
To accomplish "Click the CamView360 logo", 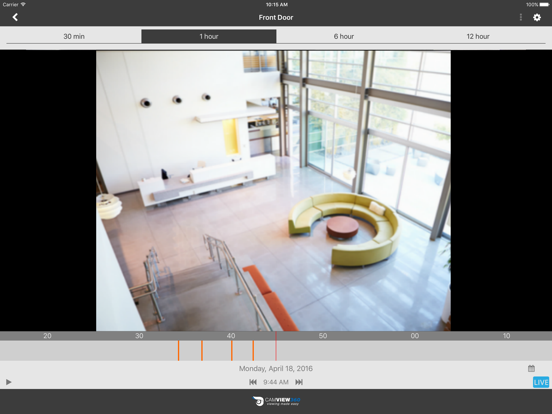I will click(x=276, y=401).
